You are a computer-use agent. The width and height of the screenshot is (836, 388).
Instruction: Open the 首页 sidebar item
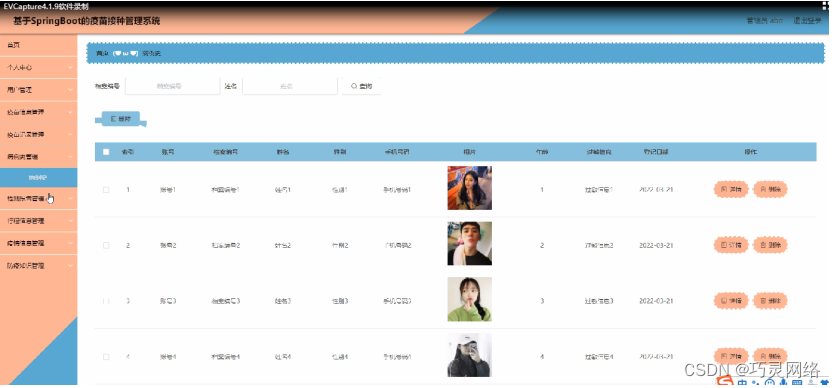tap(38, 45)
